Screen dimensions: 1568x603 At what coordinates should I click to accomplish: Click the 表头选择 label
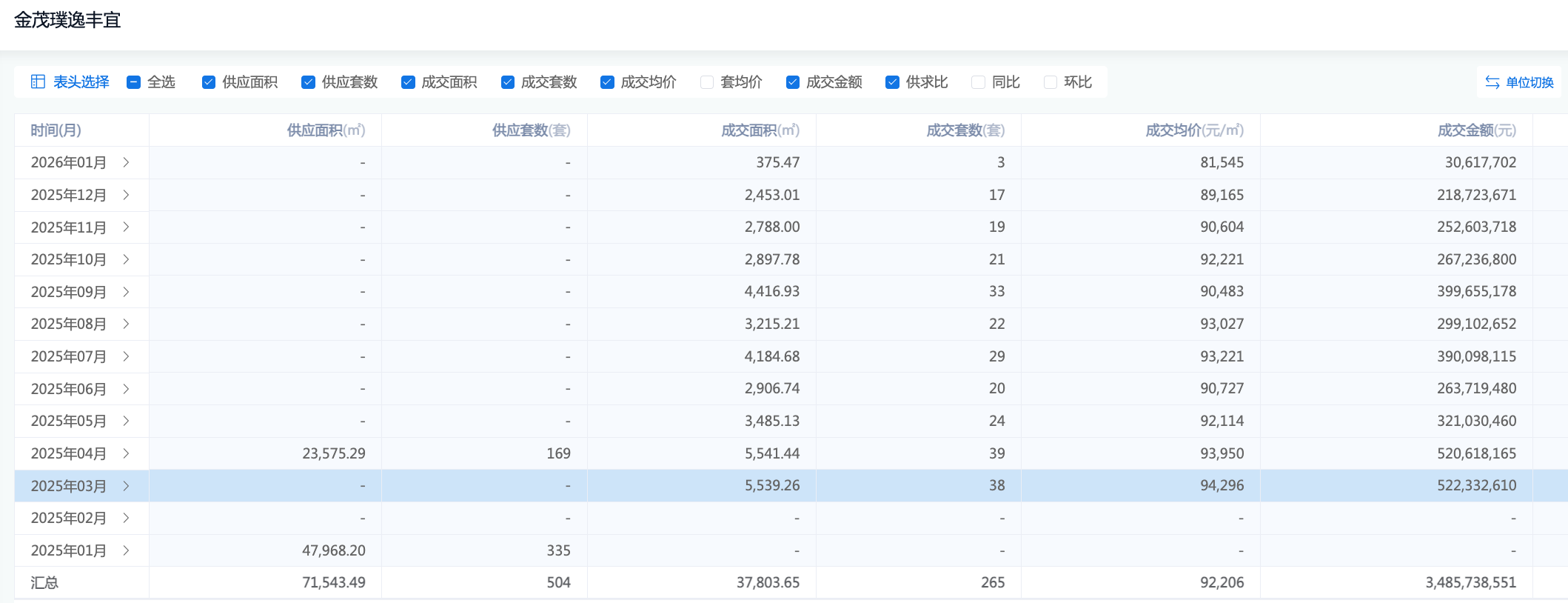pos(81,82)
